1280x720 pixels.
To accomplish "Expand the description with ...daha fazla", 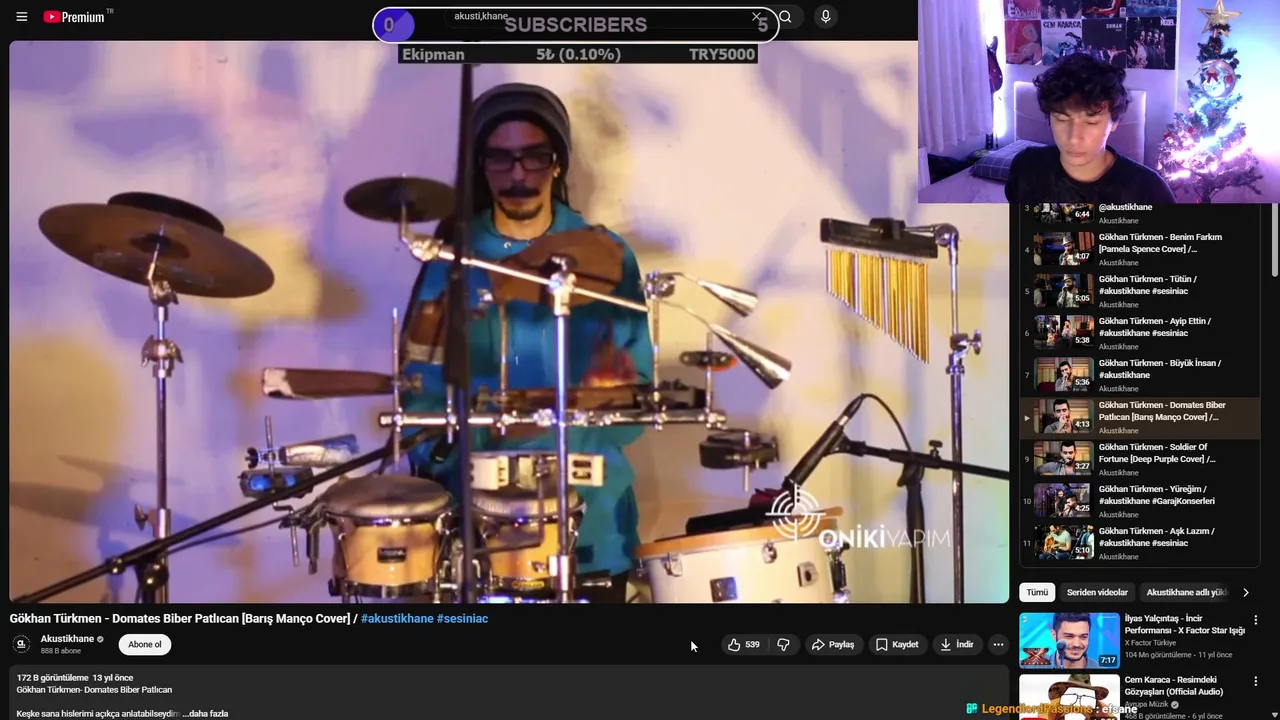I will click(205, 714).
